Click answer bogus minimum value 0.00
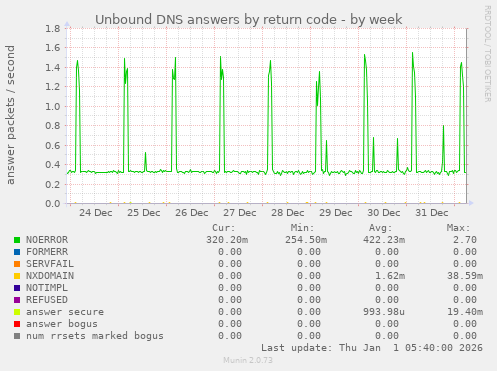Viewport: 497px width, 371px height. [309, 324]
